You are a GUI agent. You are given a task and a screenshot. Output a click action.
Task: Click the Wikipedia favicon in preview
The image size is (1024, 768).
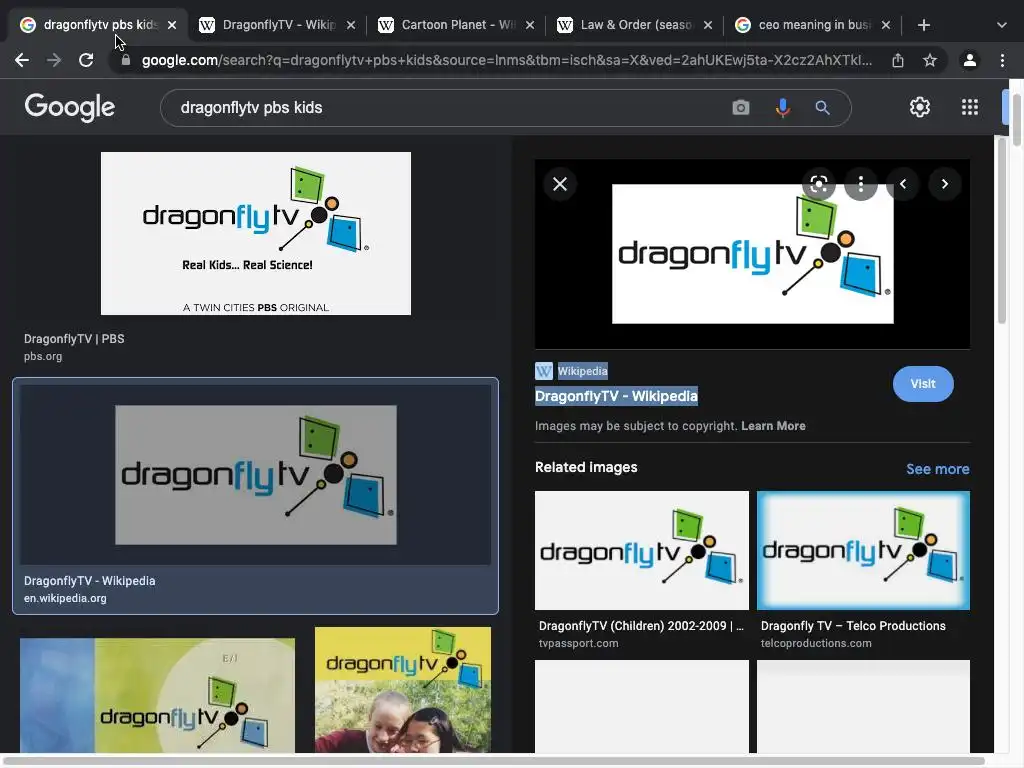[x=543, y=371]
